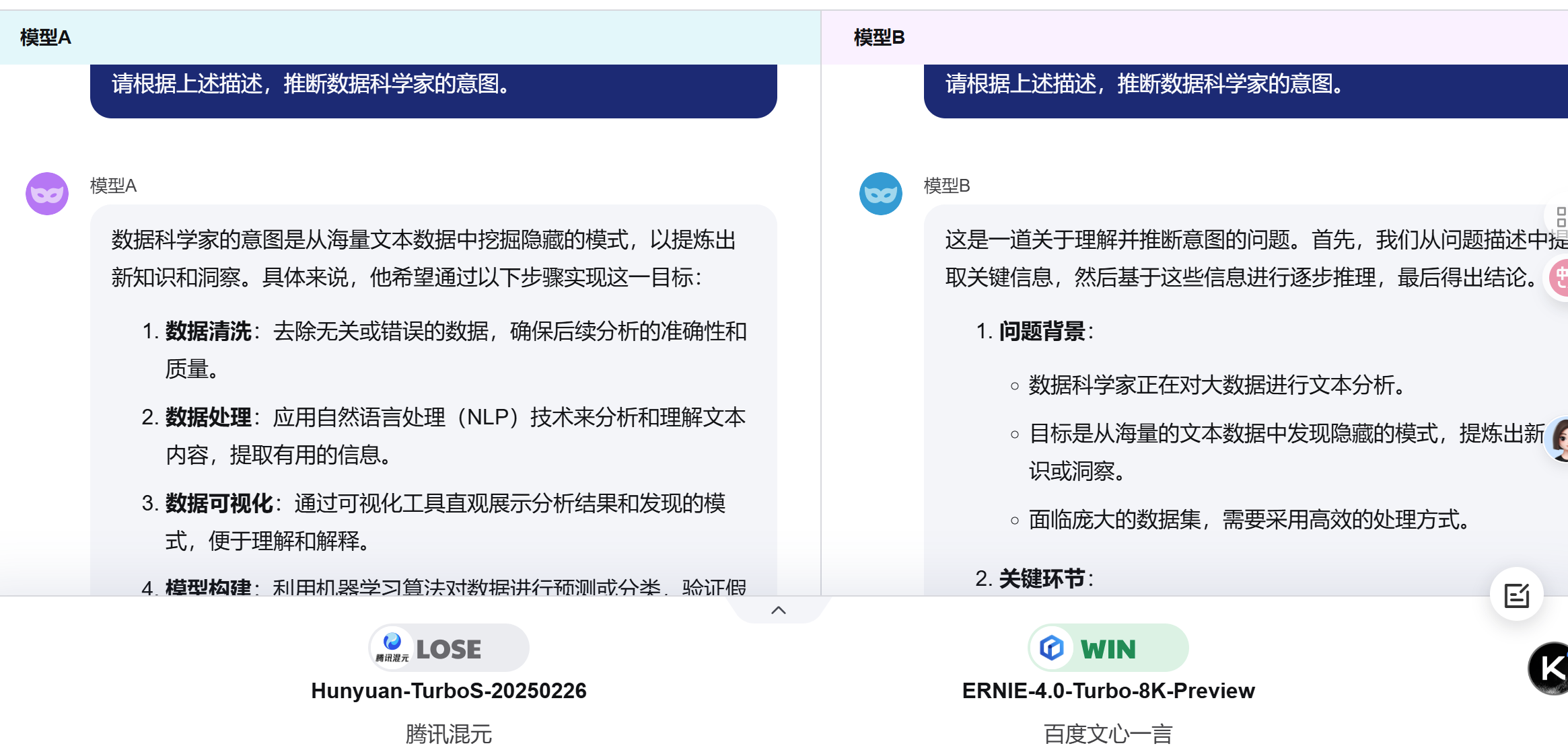Click the 模型构建 bold list heading
This screenshot has height=756, width=1568.
tap(209, 587)
